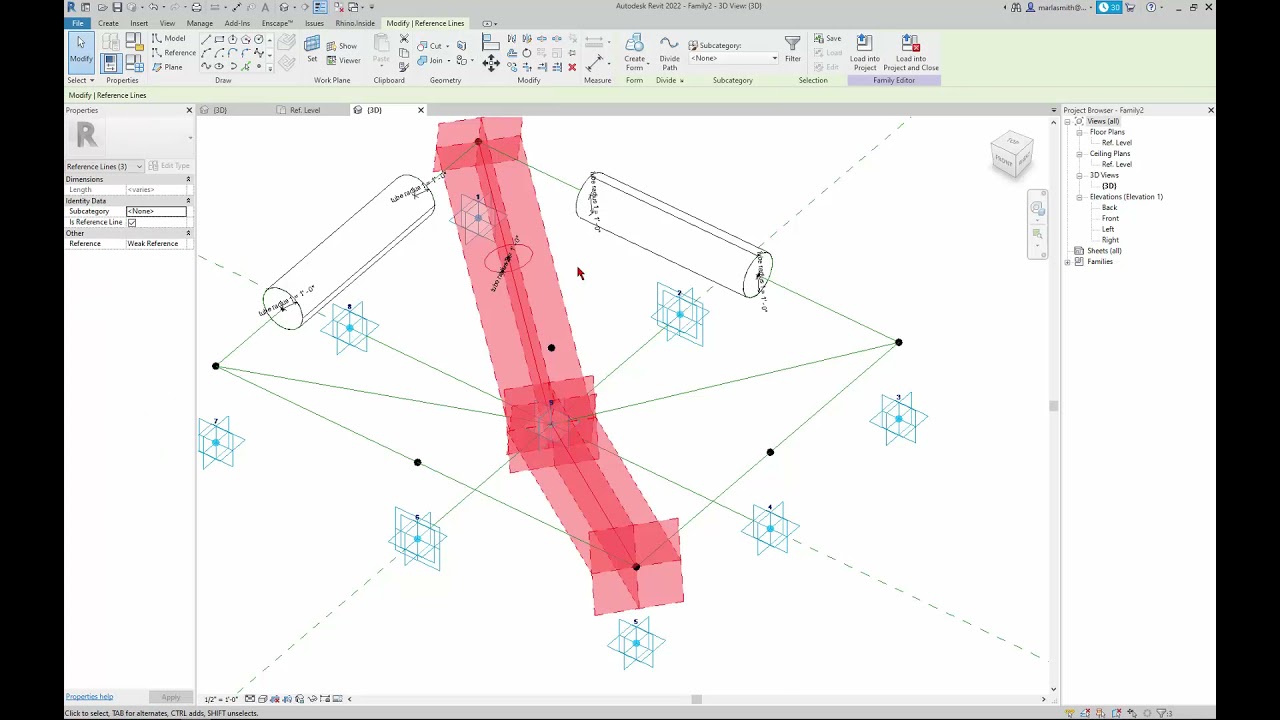
Task: Switch to the Enscape ribbon tab
Action: click(x=277, y=23)
